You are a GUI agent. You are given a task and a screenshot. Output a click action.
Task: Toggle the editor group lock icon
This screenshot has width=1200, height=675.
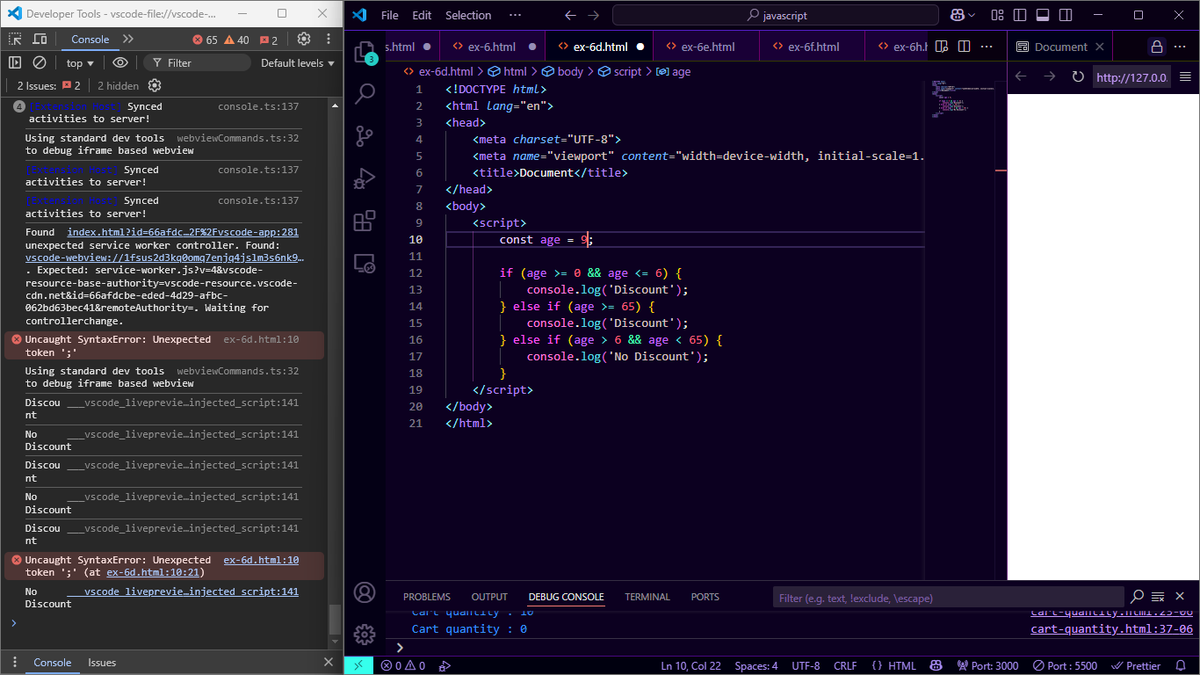pyautogui.click(x=1157, y=47)
